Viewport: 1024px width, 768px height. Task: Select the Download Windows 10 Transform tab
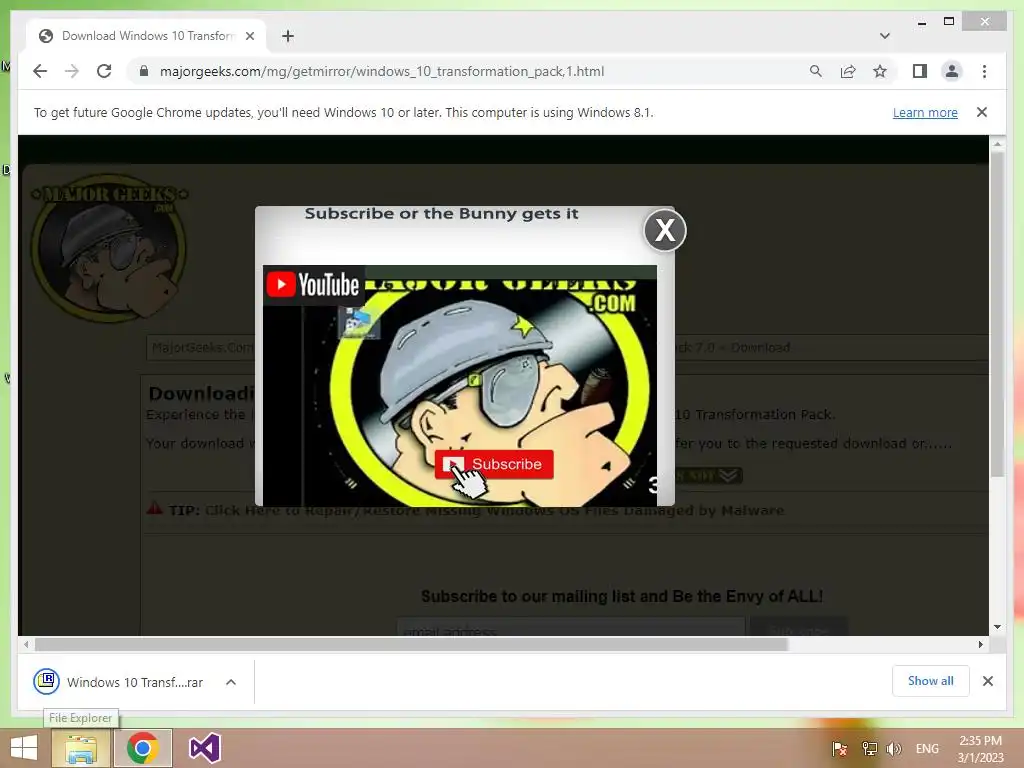[147, 36]
